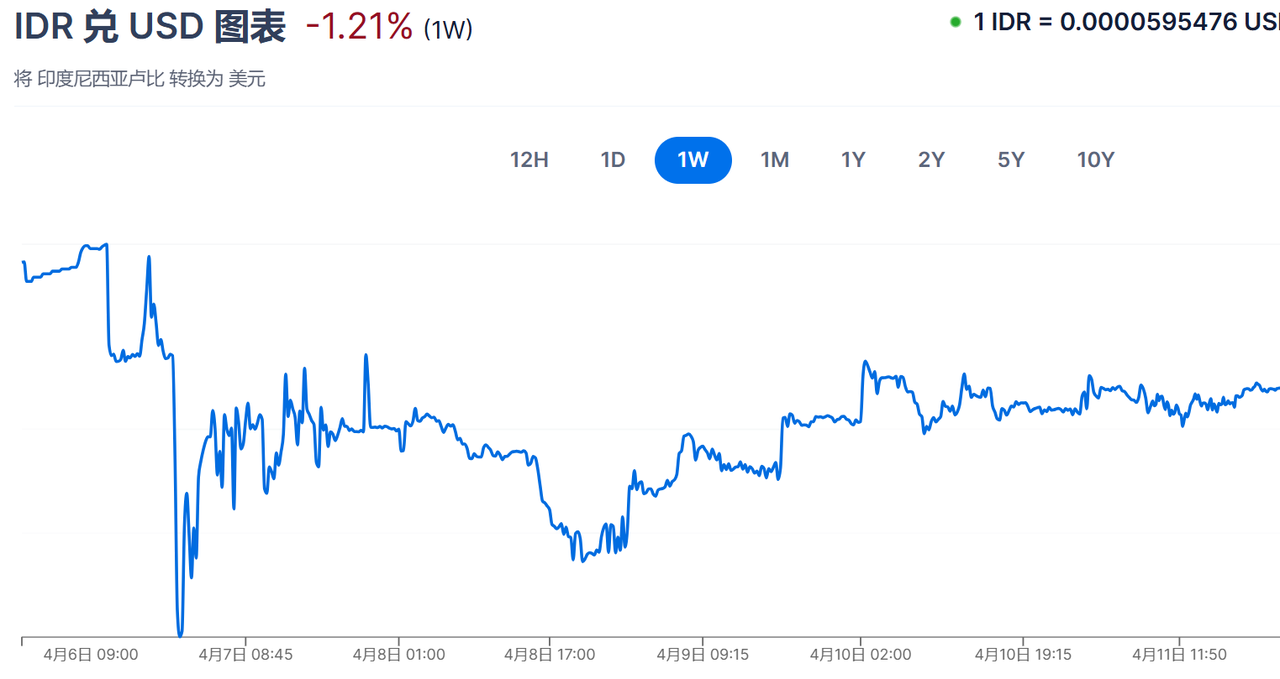This screenshot has height=679, width=1280.
Task: Click the green live status dot
Action: click(x=955, y=22)
